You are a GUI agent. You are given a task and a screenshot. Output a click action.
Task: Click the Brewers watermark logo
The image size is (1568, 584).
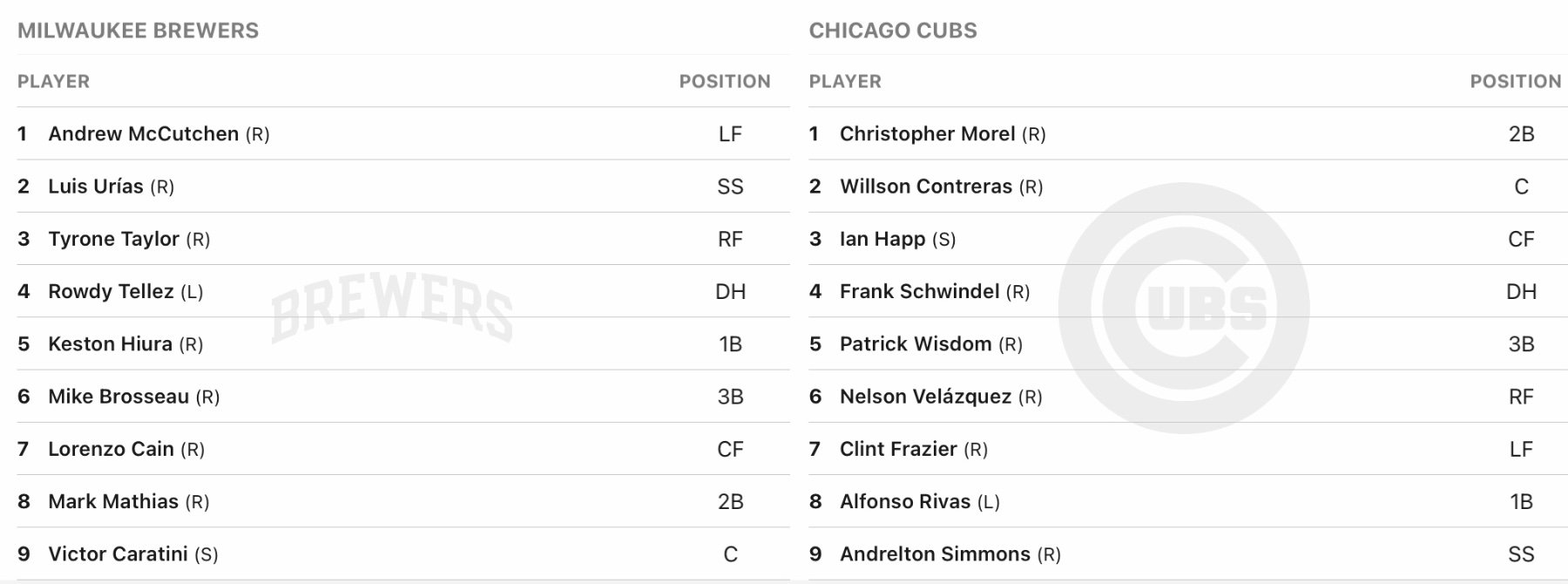click(x=392, y=309)
